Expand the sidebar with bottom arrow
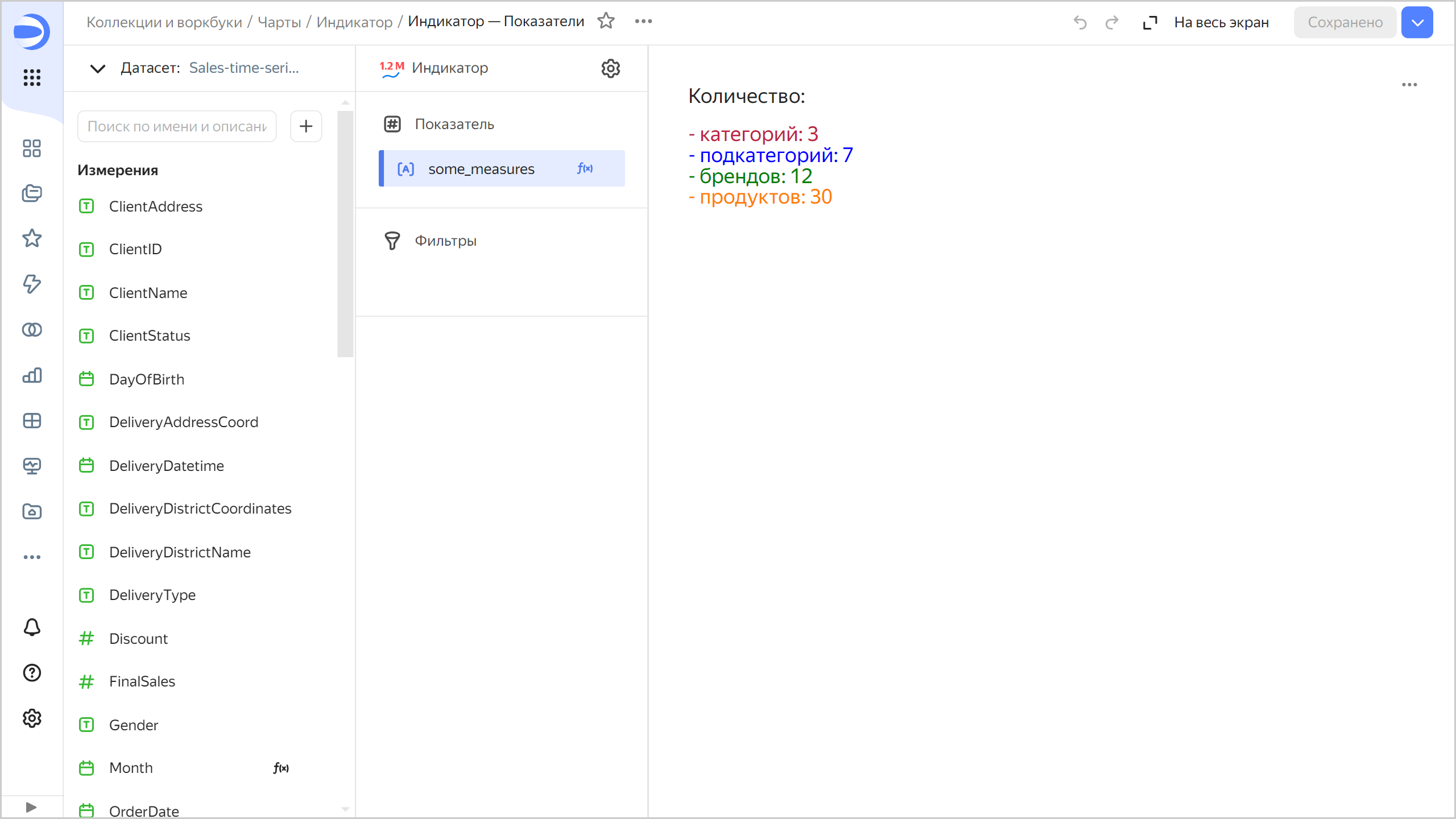The image size is (1456, 819). pos(31,807)
